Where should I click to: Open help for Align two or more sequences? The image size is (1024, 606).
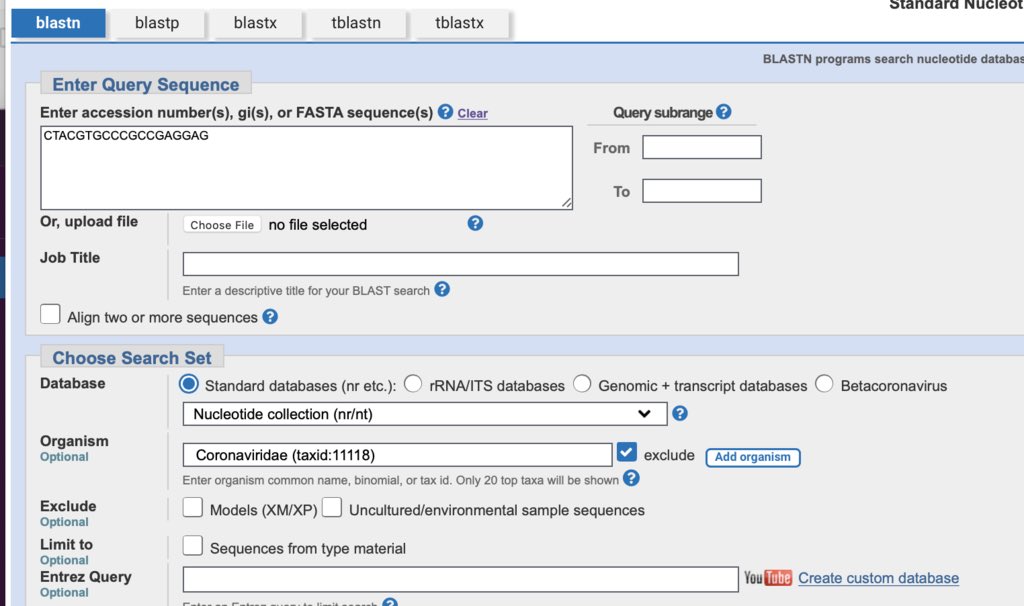click(x=270, y=317)
